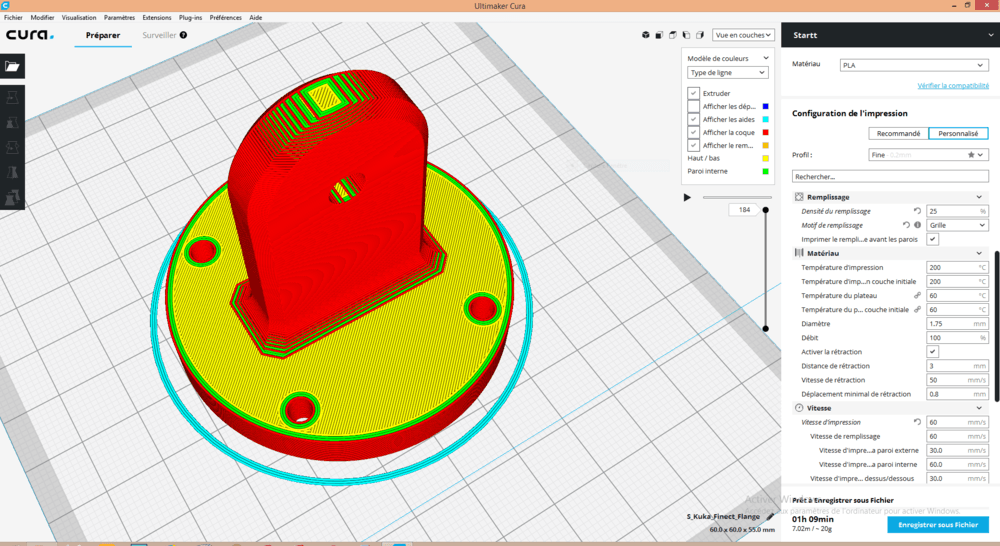1000x546 pixels.
Task: Switch to the Surveiller tab
Action: [160, 36]
